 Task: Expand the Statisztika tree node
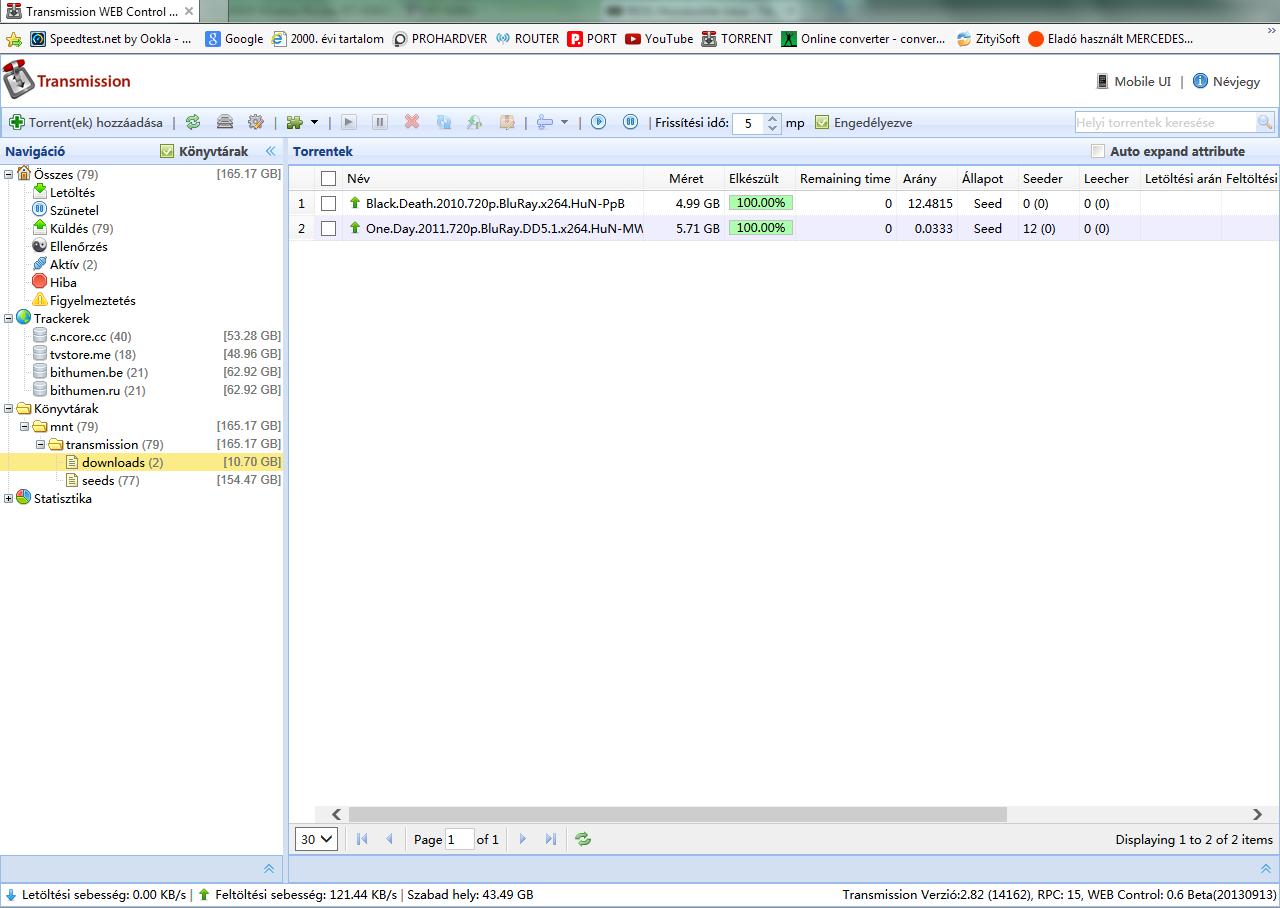coord(9,498)
